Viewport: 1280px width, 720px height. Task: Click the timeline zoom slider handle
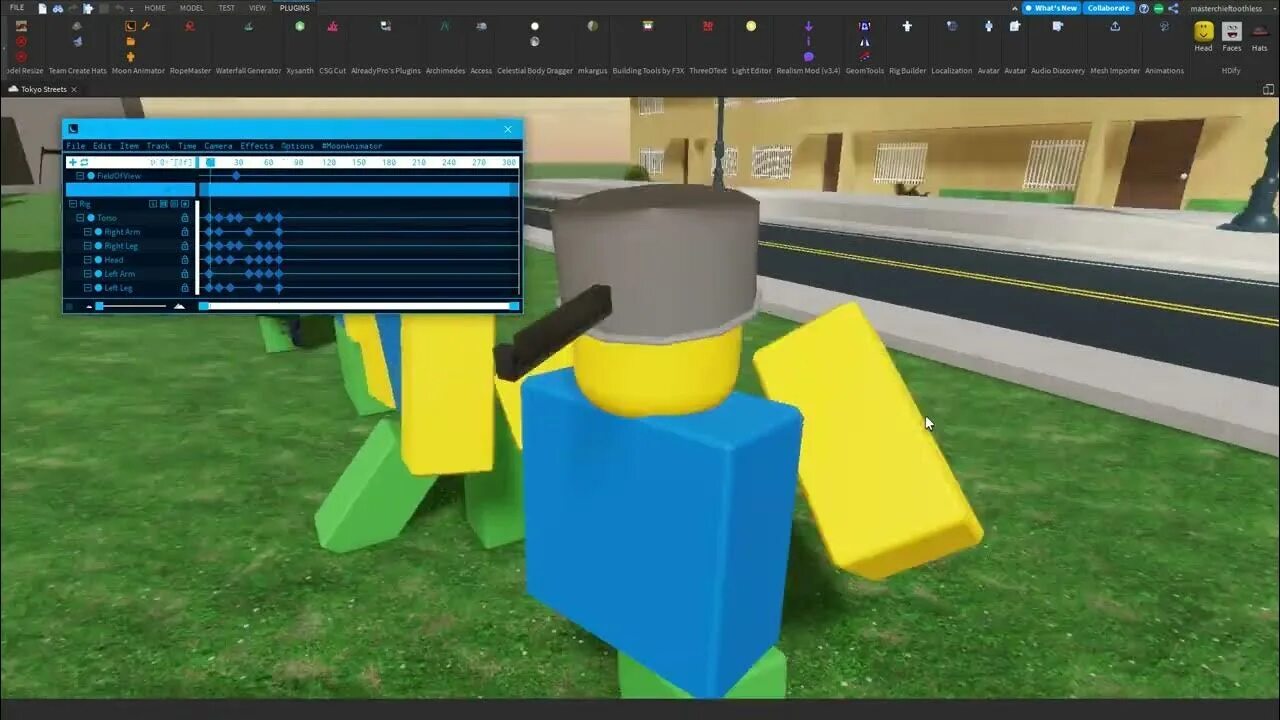pyautogui.click(x=99, y=306)
